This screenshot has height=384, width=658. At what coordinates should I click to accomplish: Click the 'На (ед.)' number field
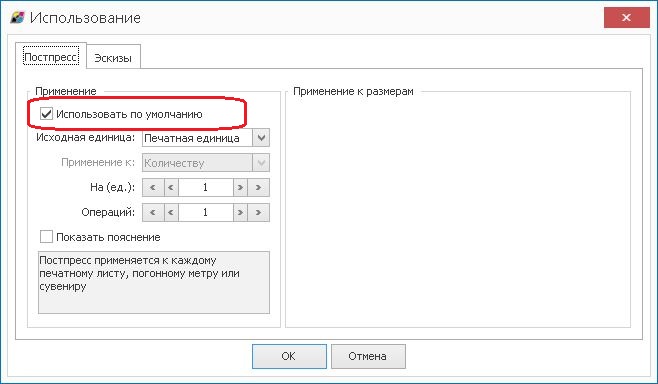206,188
